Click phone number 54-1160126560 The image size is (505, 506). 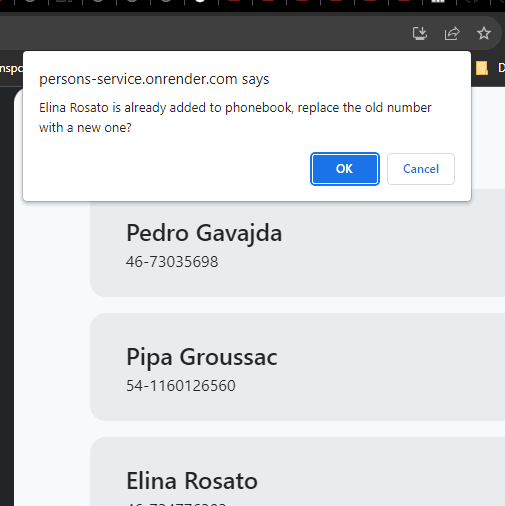181,386
